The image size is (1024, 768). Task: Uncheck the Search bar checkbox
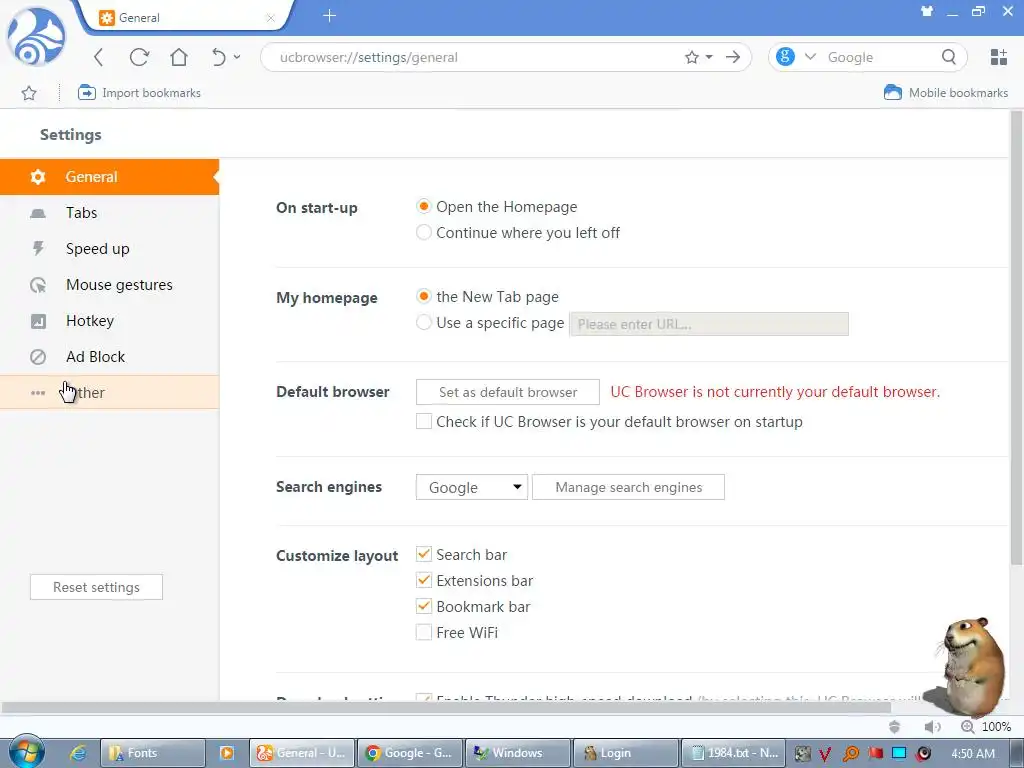point(424,554)
